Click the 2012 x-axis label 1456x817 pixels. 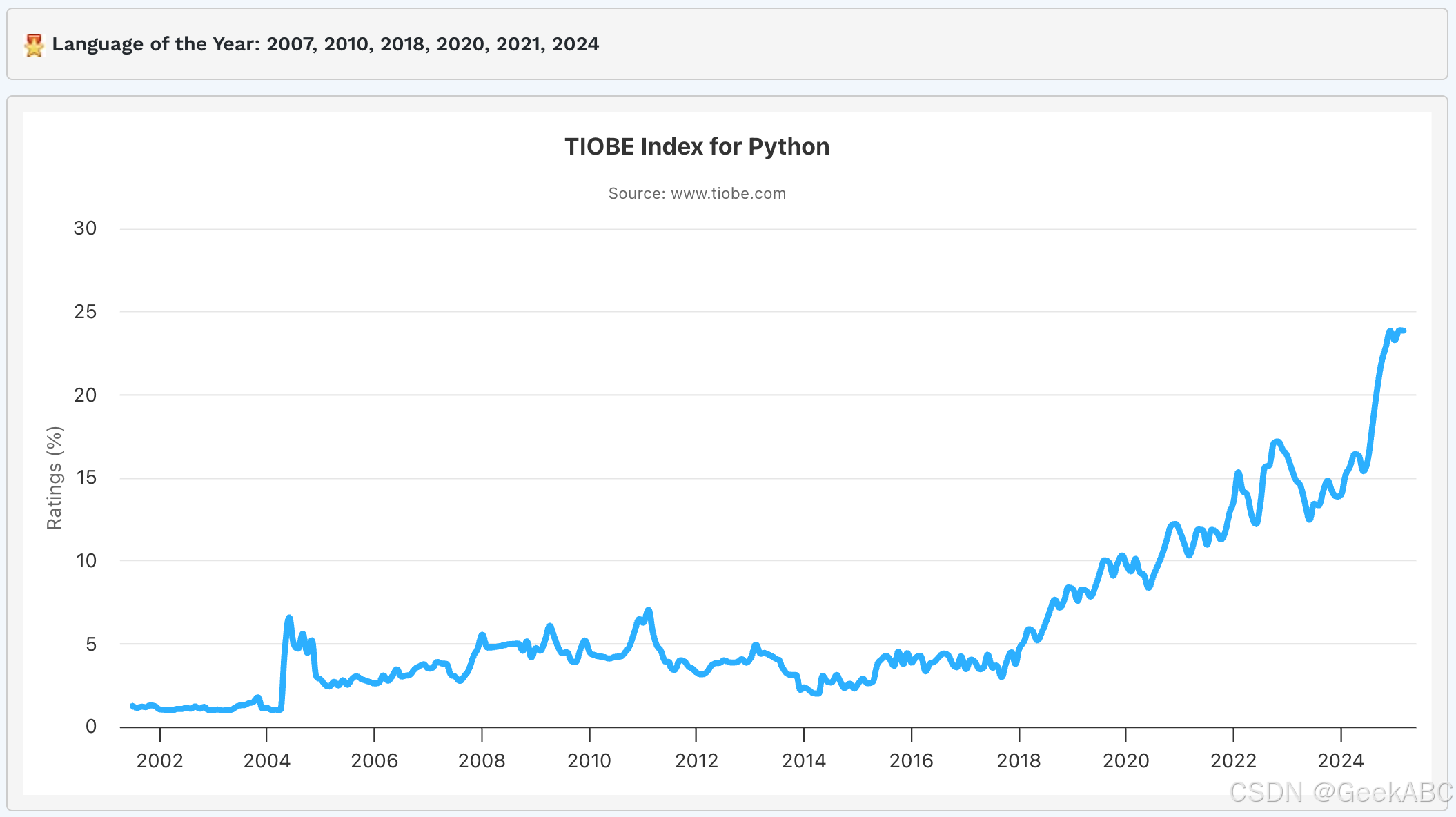[696, 760]
